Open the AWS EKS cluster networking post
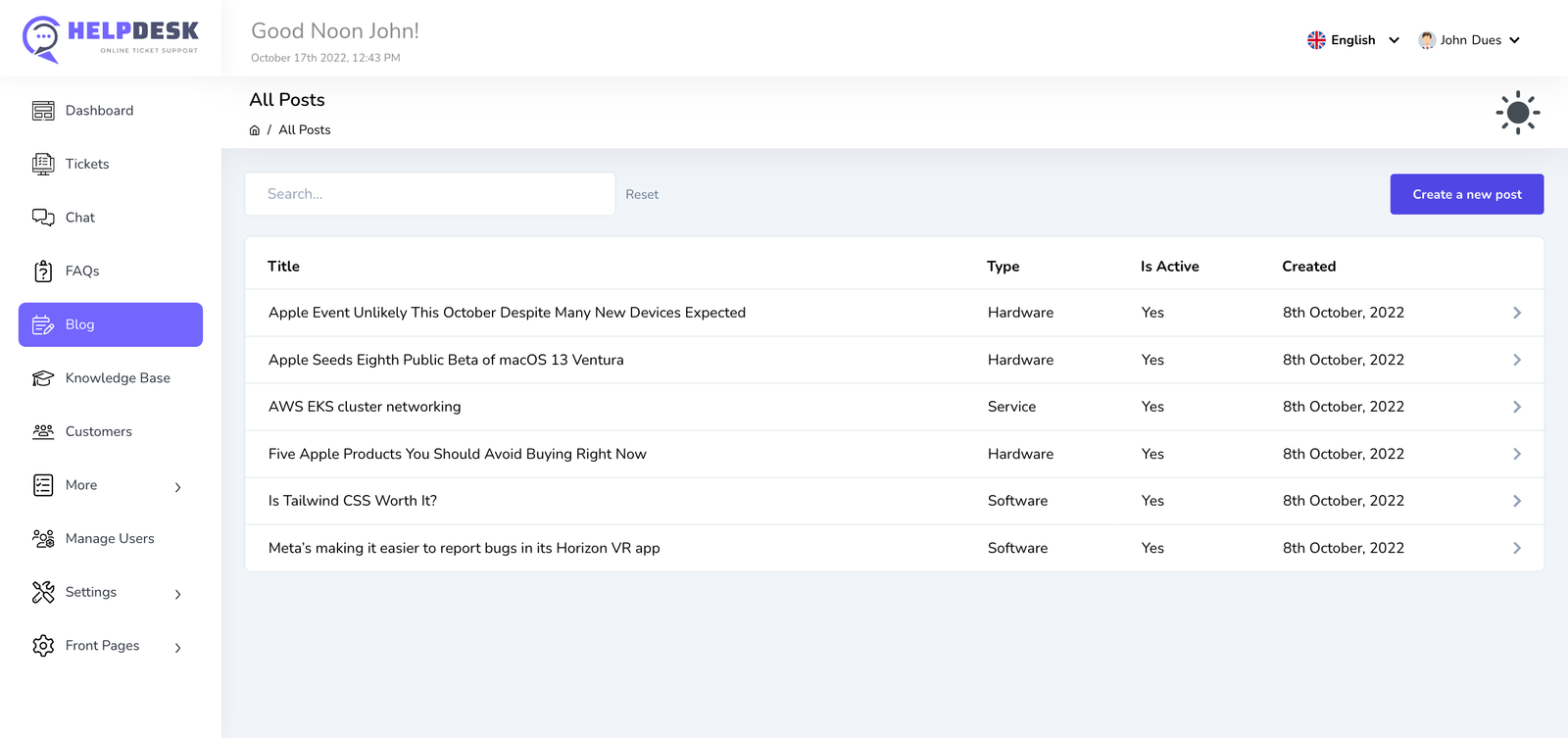This screenshot has width=1568, height=738. [365, 407]
